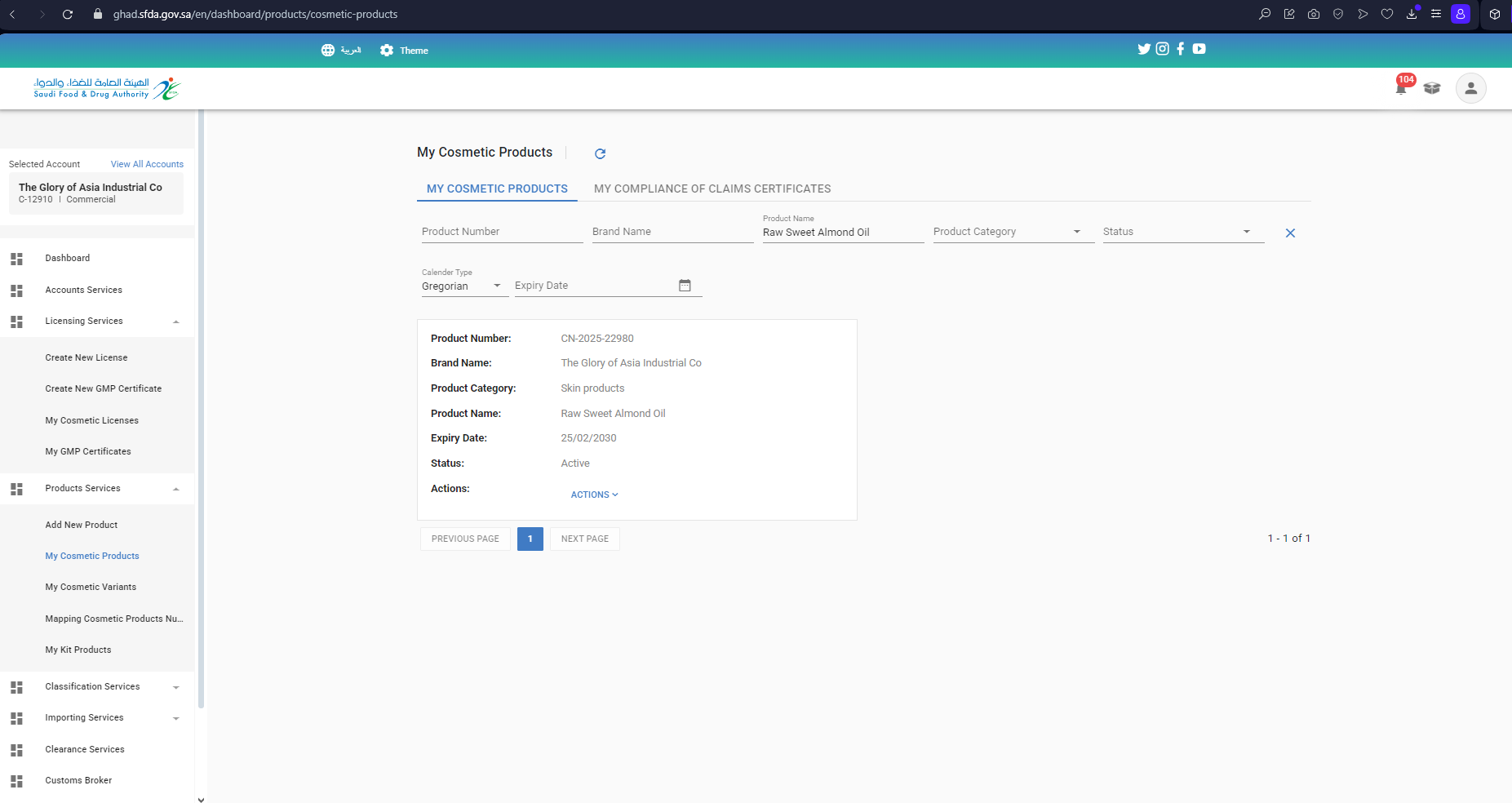Open My Cosmetic Products sidebar link

pos(92,557)
